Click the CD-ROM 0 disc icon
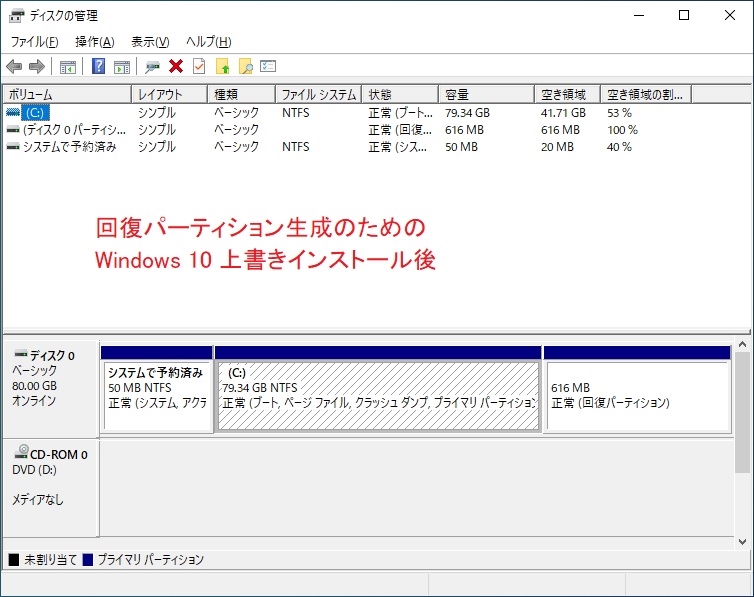The image size is (754, 597). point(21,451)
